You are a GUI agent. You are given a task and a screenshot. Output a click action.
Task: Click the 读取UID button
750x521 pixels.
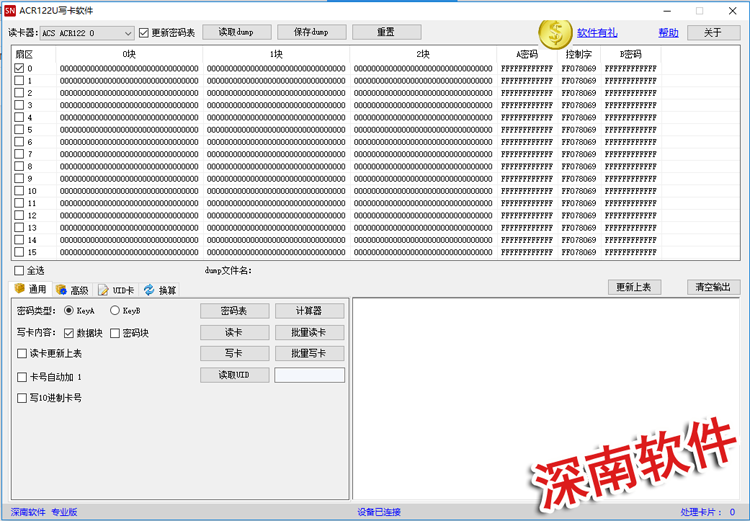tap(235, 375)
